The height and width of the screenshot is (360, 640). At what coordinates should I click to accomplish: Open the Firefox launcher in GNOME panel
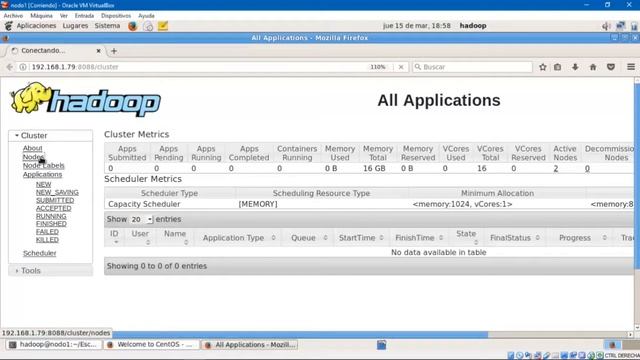pos(133,26)
